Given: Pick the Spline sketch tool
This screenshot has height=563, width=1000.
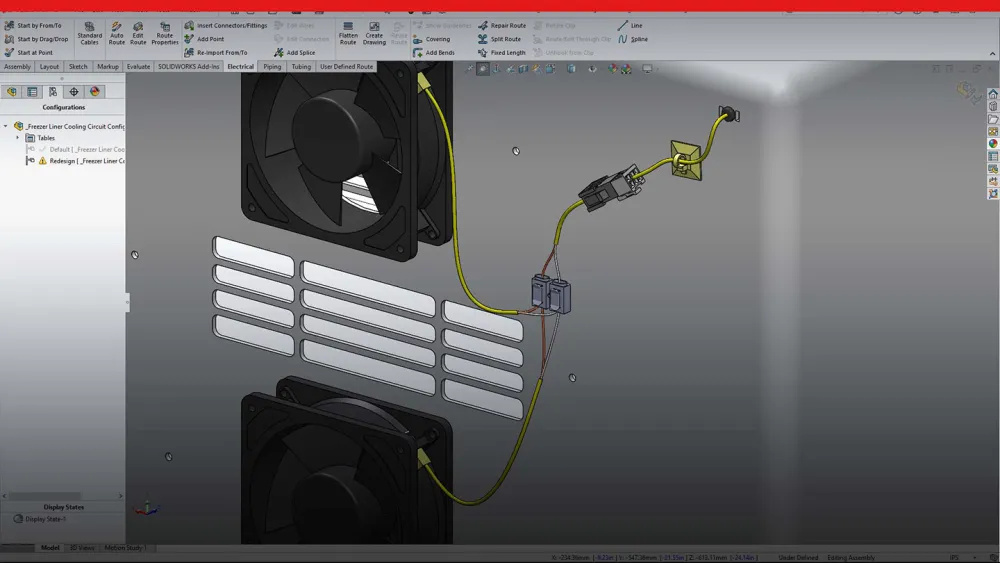Looking at the screenshot, I should (633, 39).
